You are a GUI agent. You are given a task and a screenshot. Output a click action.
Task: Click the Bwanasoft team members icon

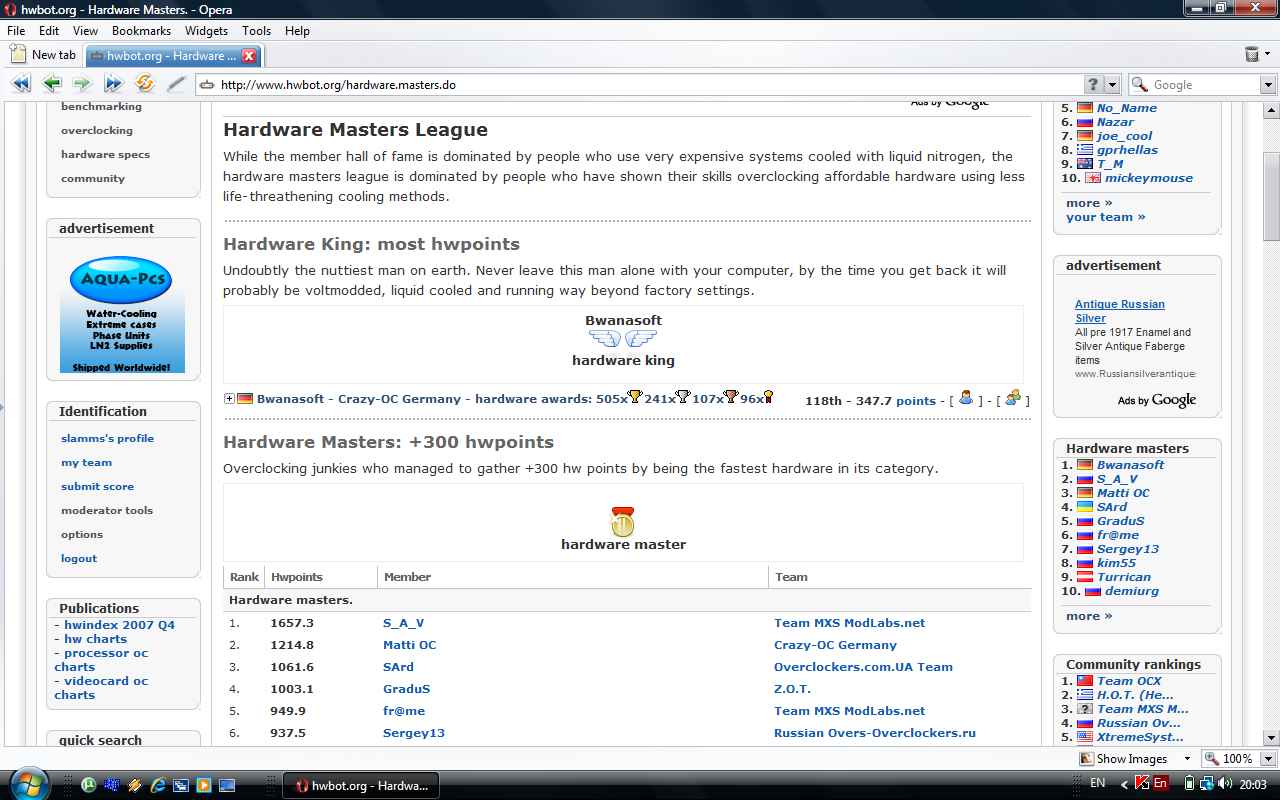(1013, 398)
